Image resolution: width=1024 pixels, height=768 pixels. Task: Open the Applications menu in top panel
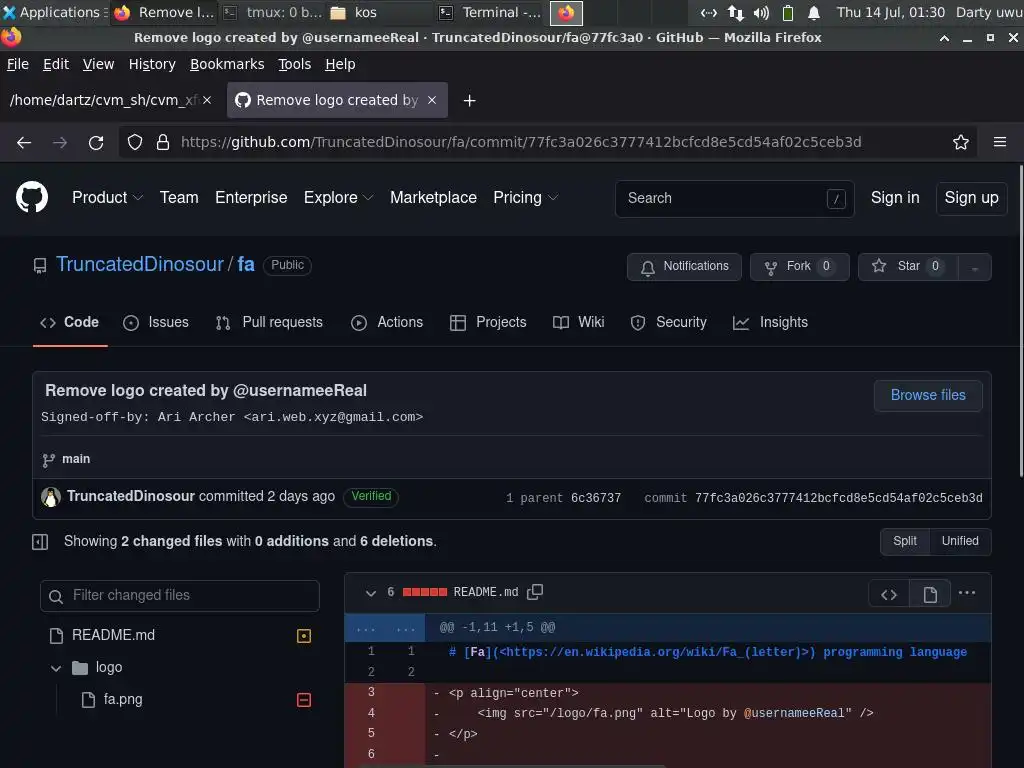(56, 12)
